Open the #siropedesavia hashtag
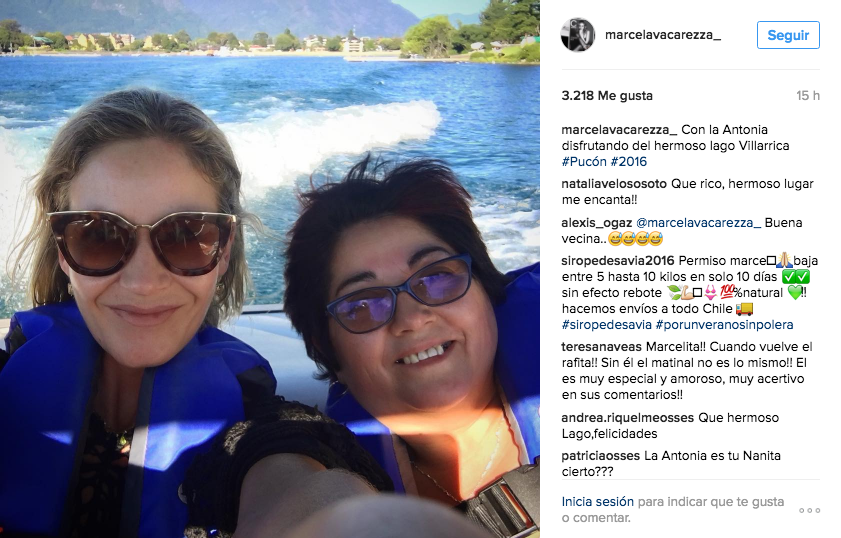Screen dimensions: 841x538 pyautogui.click(x=607, y=325)
